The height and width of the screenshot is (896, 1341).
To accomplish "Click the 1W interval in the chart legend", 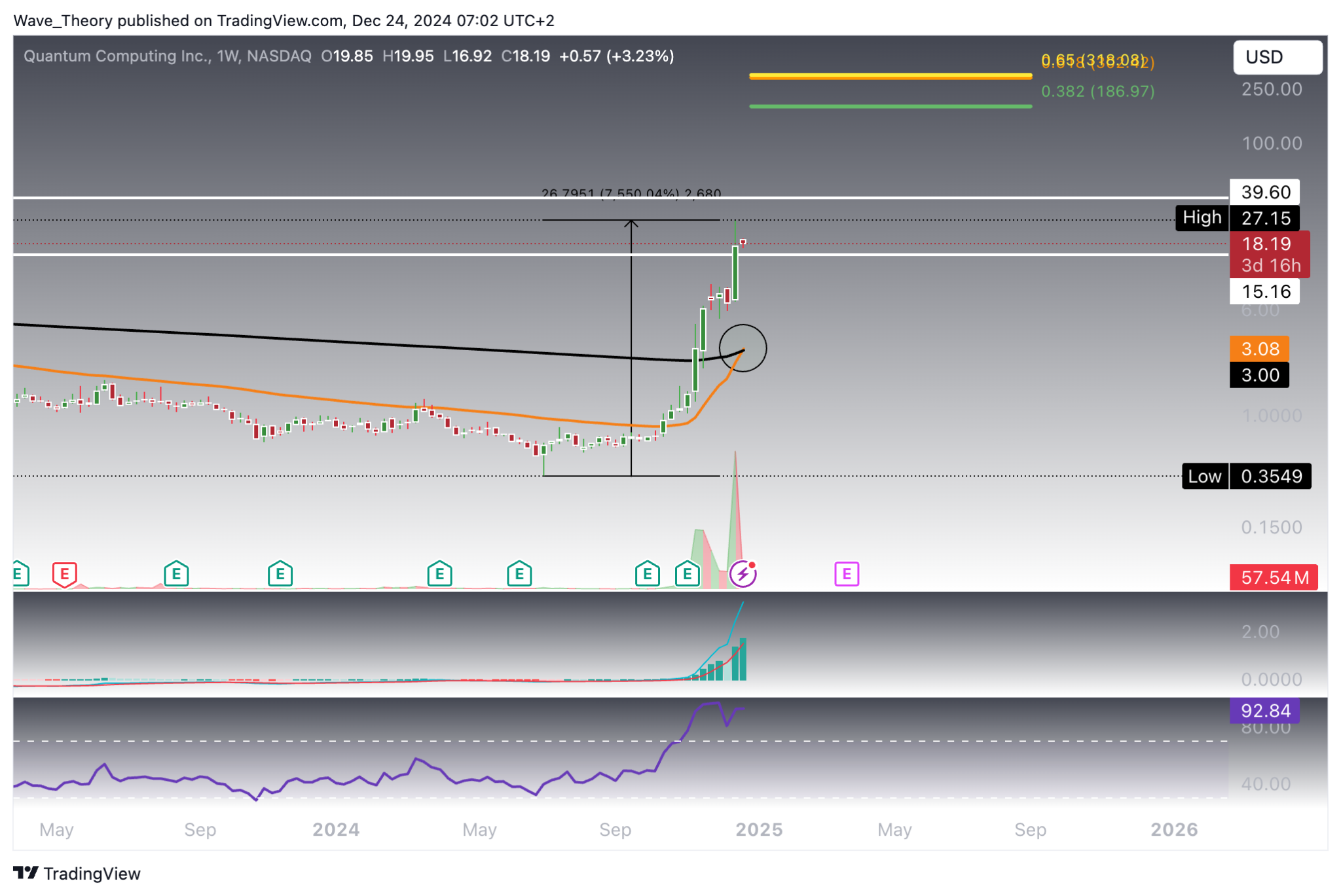I will (x=226, y=56).
